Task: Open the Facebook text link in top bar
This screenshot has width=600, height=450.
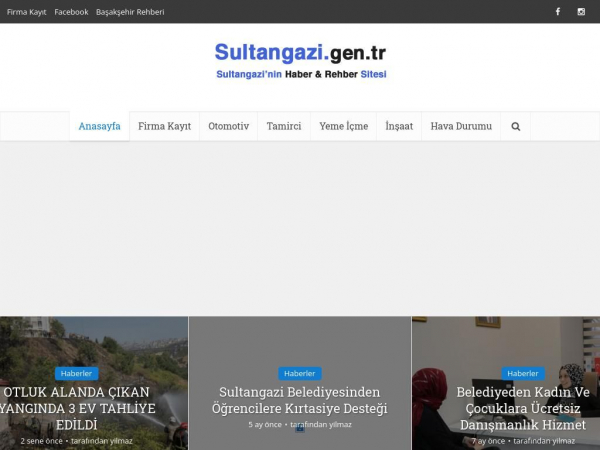Action: tap(71, 12)
